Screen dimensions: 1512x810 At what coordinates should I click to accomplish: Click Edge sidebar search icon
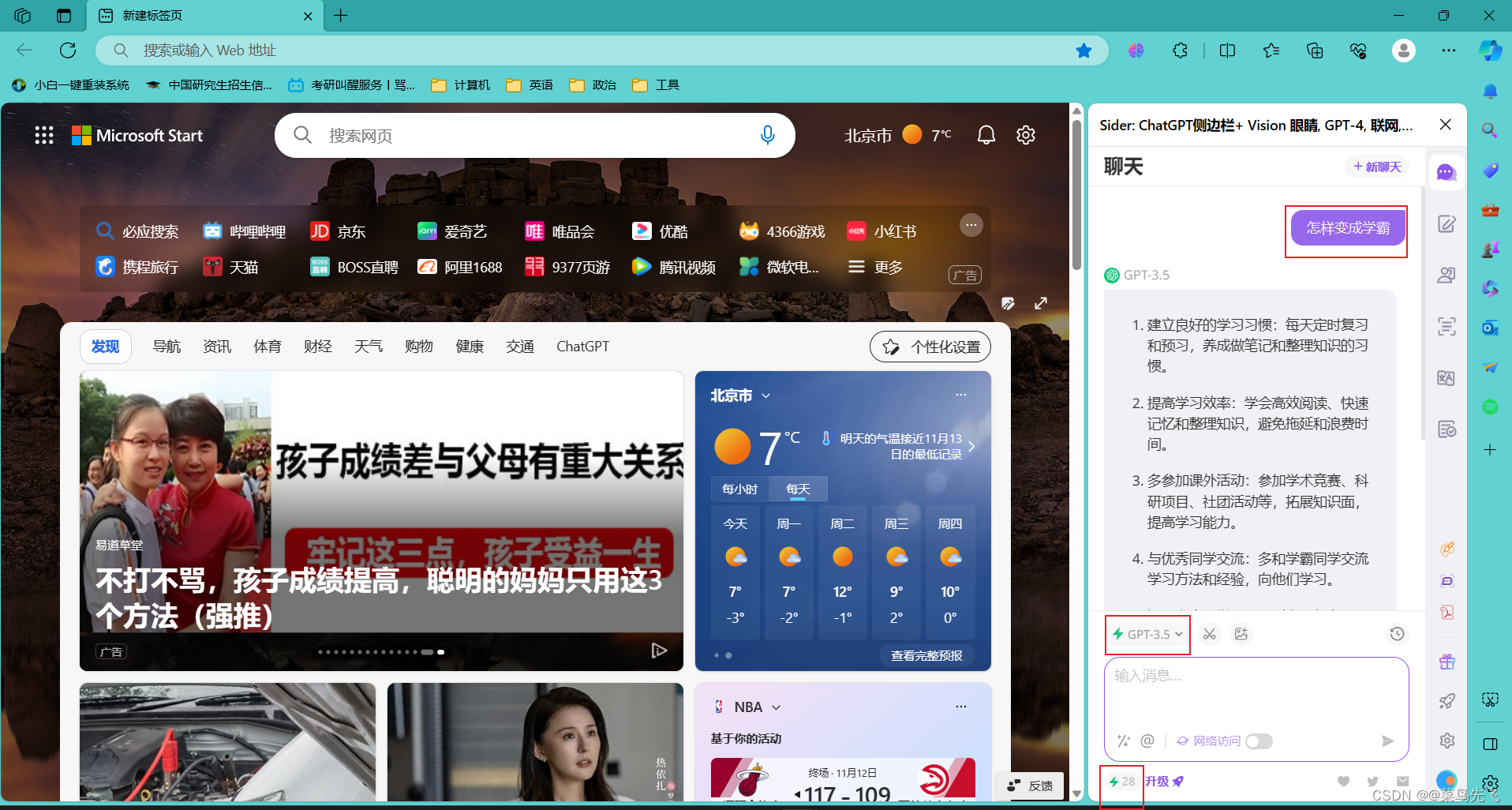coord(1490,130)
